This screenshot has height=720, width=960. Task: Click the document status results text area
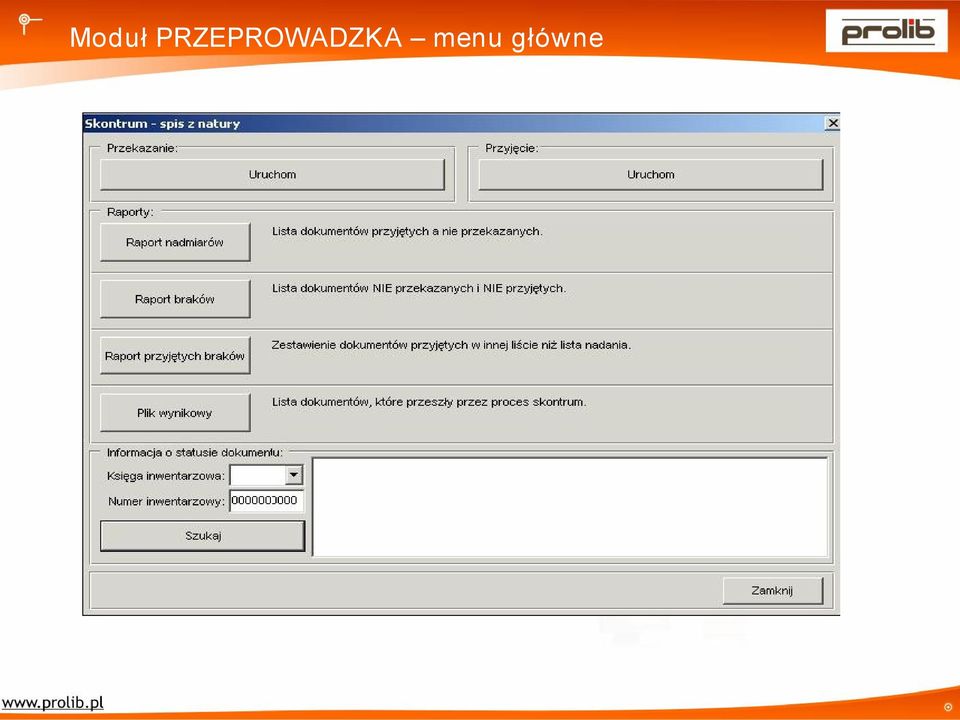click(570, 507)
